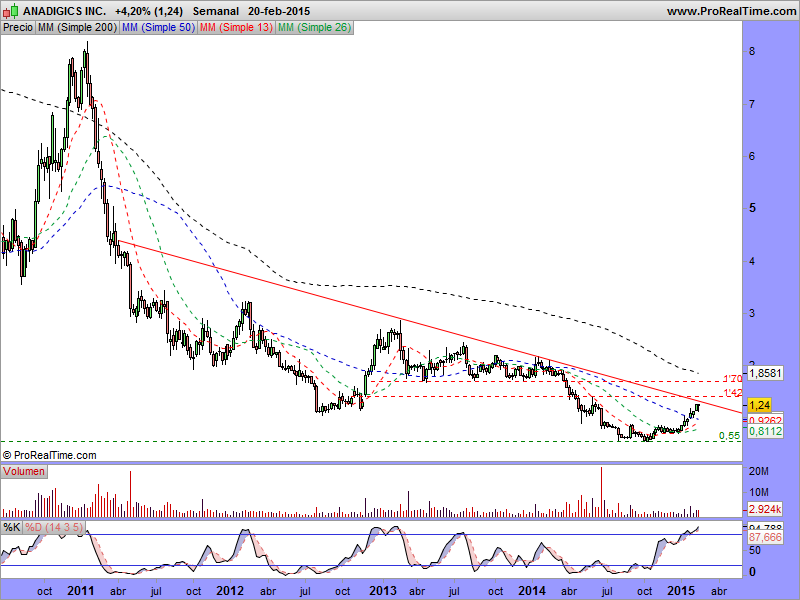
Task: Open MM (Simple 50) moving average settings
Action: [158, 28]
